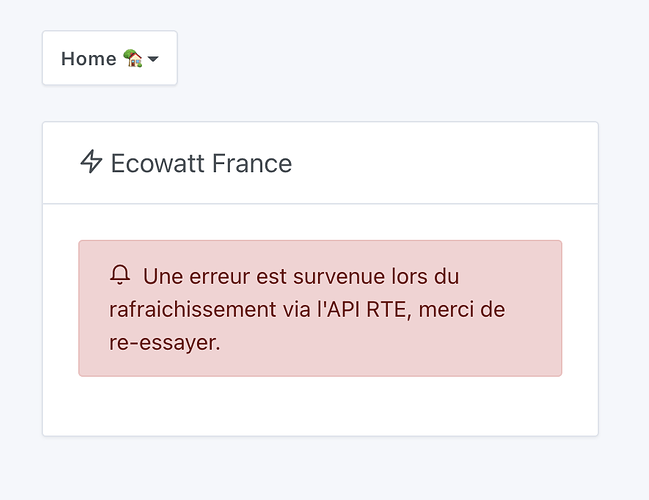Screen dimensions: 649x500
Task: Click the lightning bolt icon
Action: point(91,162)
